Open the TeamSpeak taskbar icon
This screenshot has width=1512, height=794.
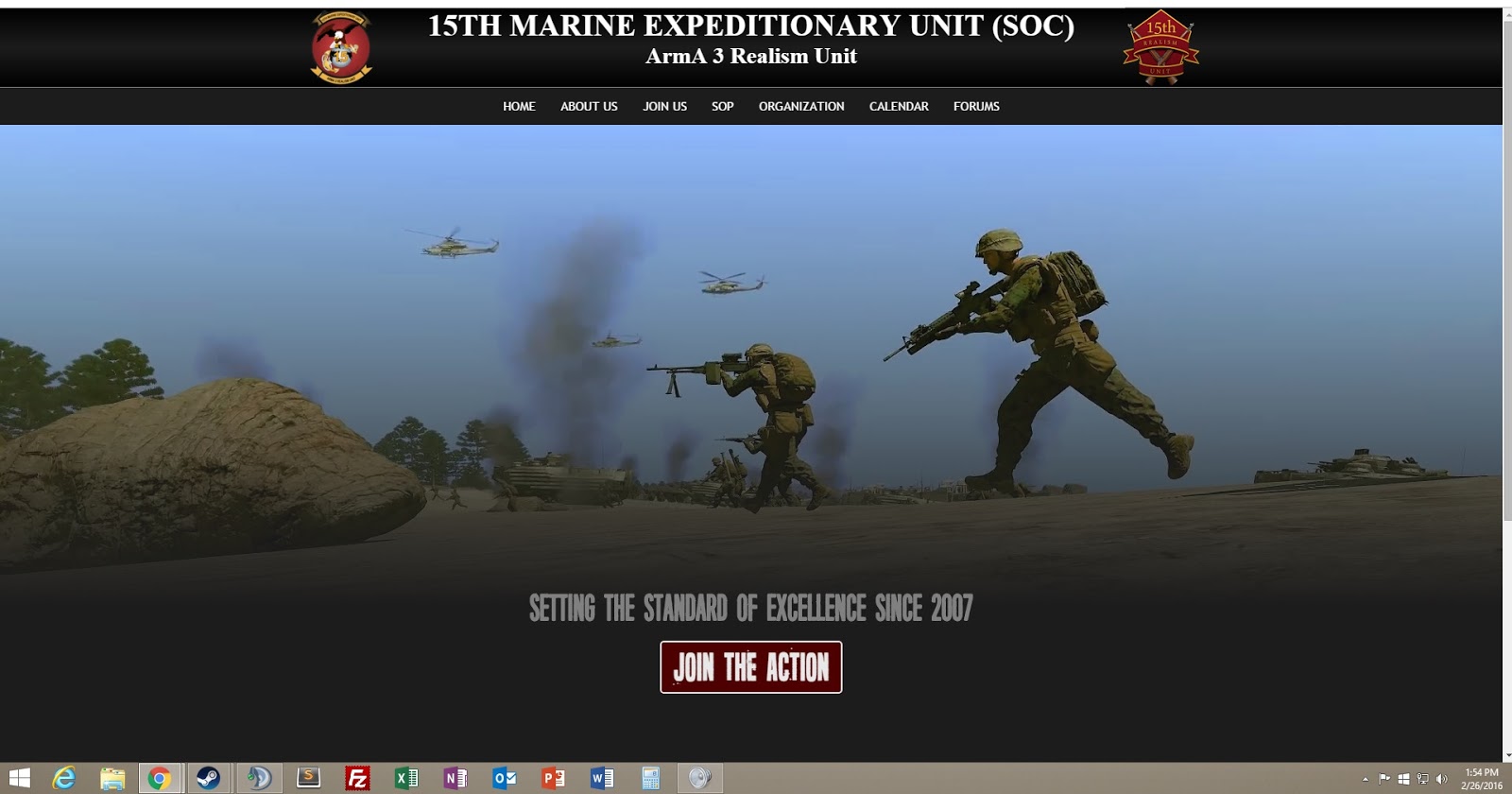pos(259,778)
